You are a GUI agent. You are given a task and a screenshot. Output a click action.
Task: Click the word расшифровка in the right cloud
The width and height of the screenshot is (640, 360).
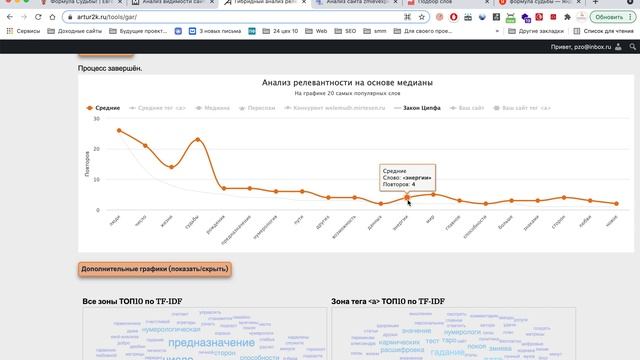coord(402,350)
